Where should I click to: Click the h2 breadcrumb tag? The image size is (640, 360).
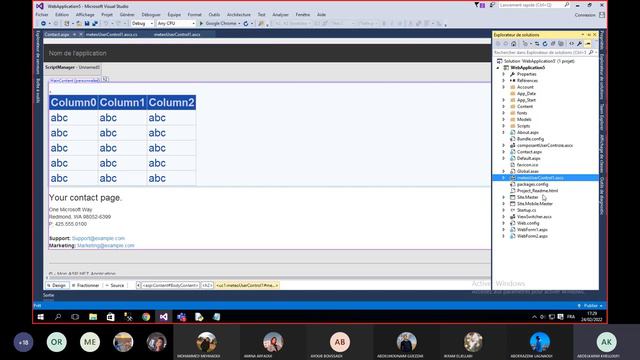click(207, 285)
